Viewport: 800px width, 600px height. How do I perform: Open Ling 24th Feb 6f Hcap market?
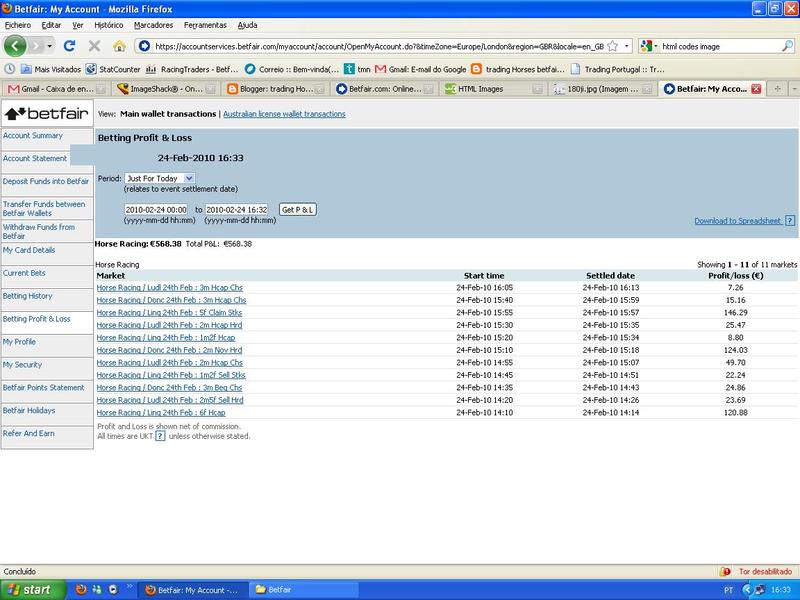[x=161, y=413]
